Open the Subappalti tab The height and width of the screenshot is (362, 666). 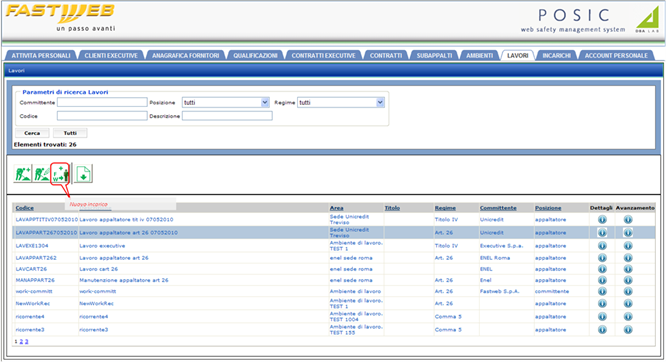tap(434, 56)
